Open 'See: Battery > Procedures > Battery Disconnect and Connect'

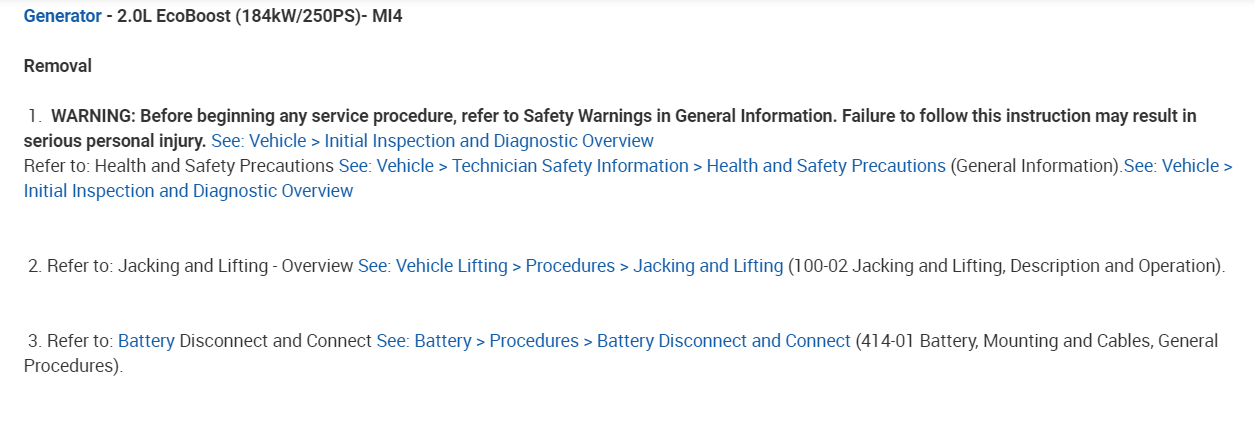[613, 341]
